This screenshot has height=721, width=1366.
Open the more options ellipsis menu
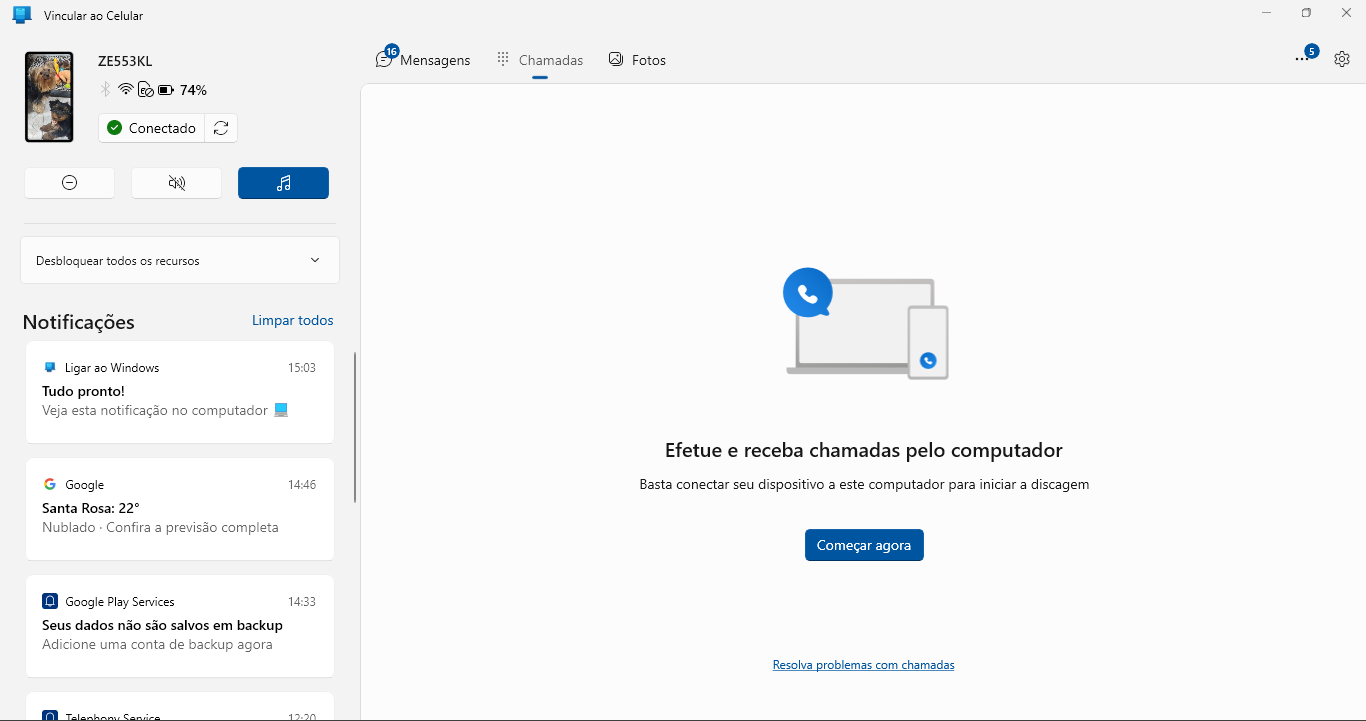1301,59
